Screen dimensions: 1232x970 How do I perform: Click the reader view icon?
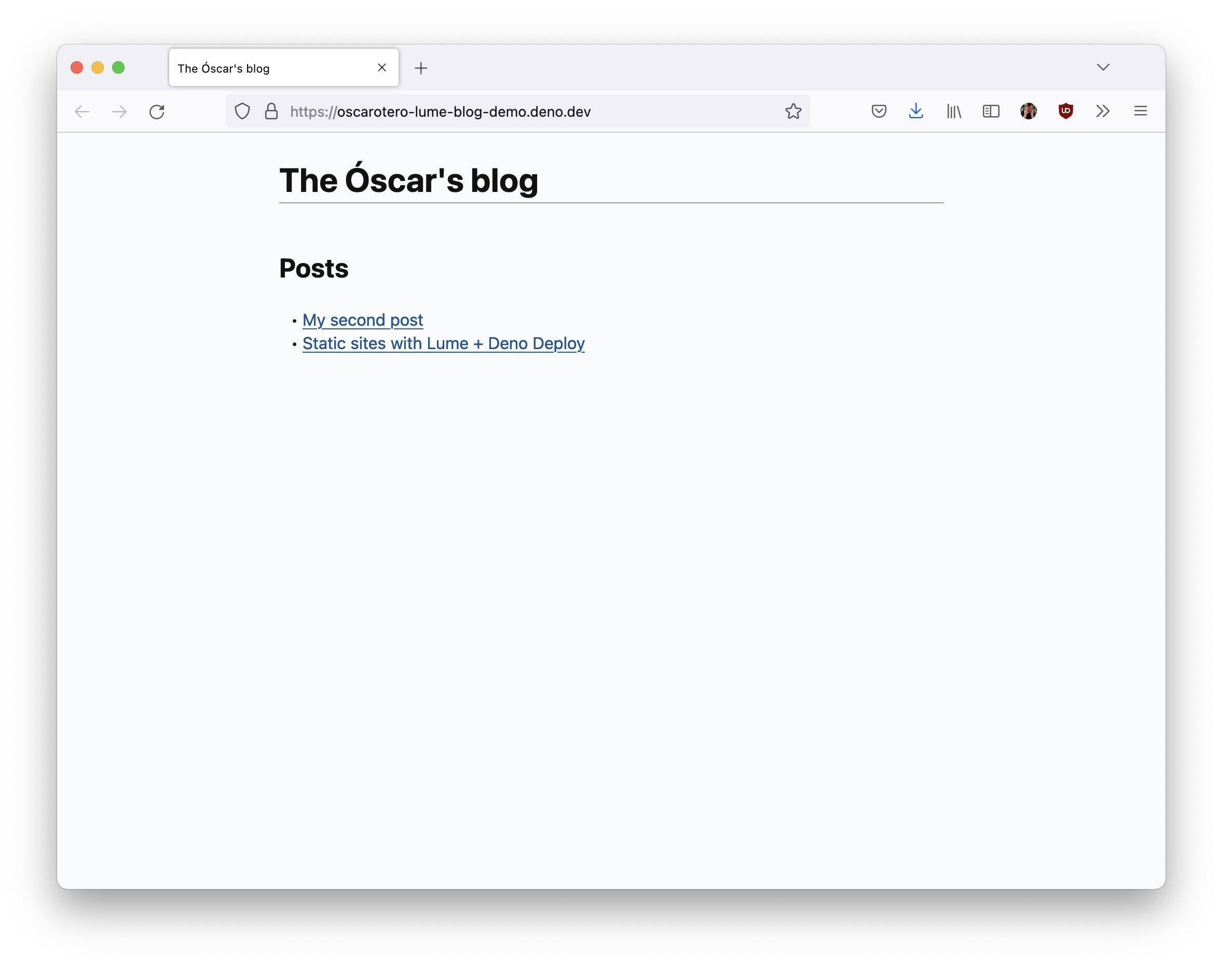click(x=991, y=111)
